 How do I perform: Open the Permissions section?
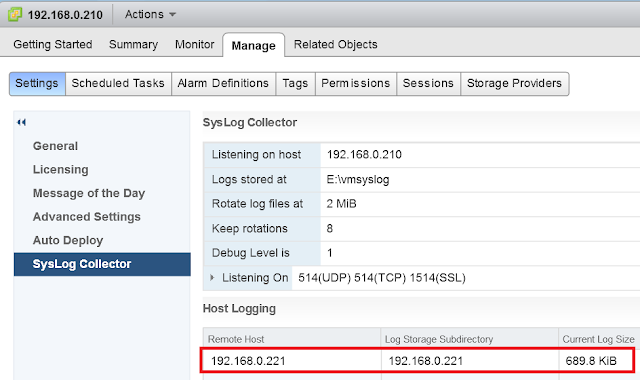click(356, 84)
